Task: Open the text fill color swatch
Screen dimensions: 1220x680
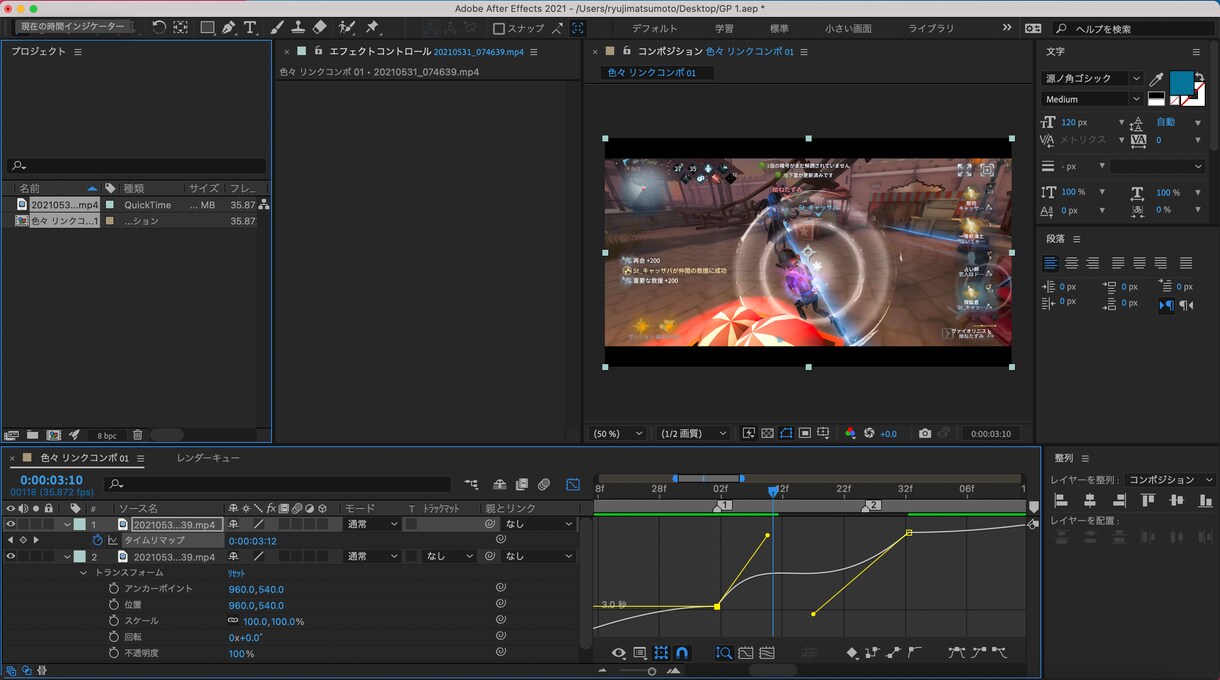Action: pyautogui.click(x=1182, y=82)
